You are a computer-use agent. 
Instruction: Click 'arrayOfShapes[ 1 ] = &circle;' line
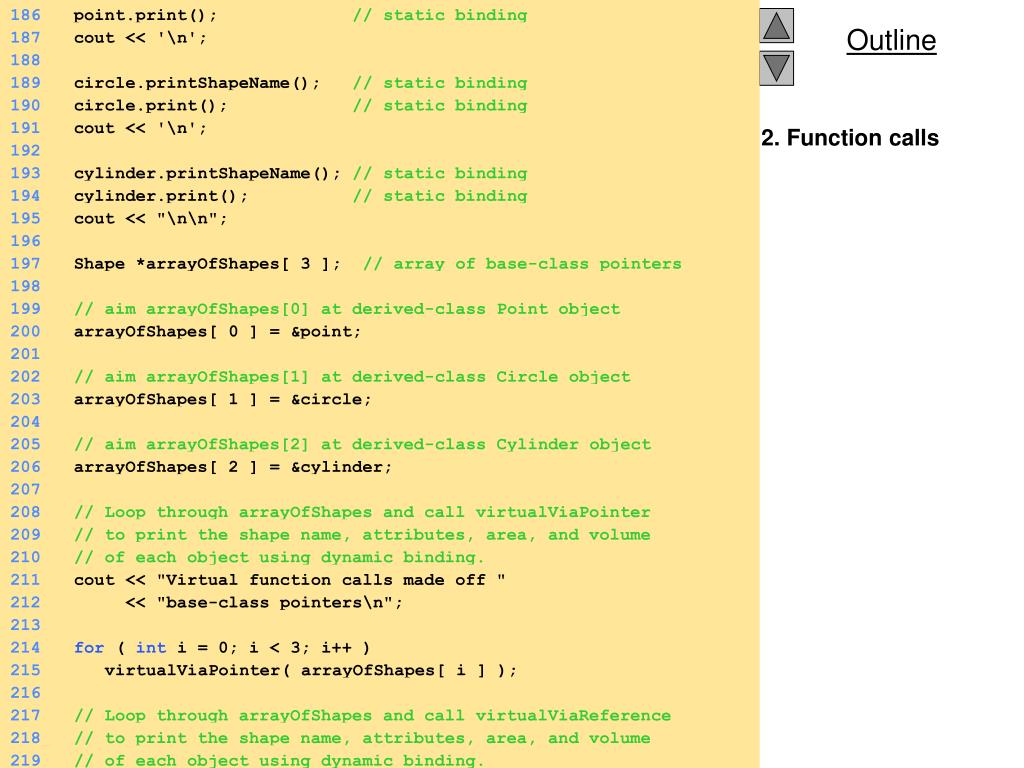tap(222, 399)
